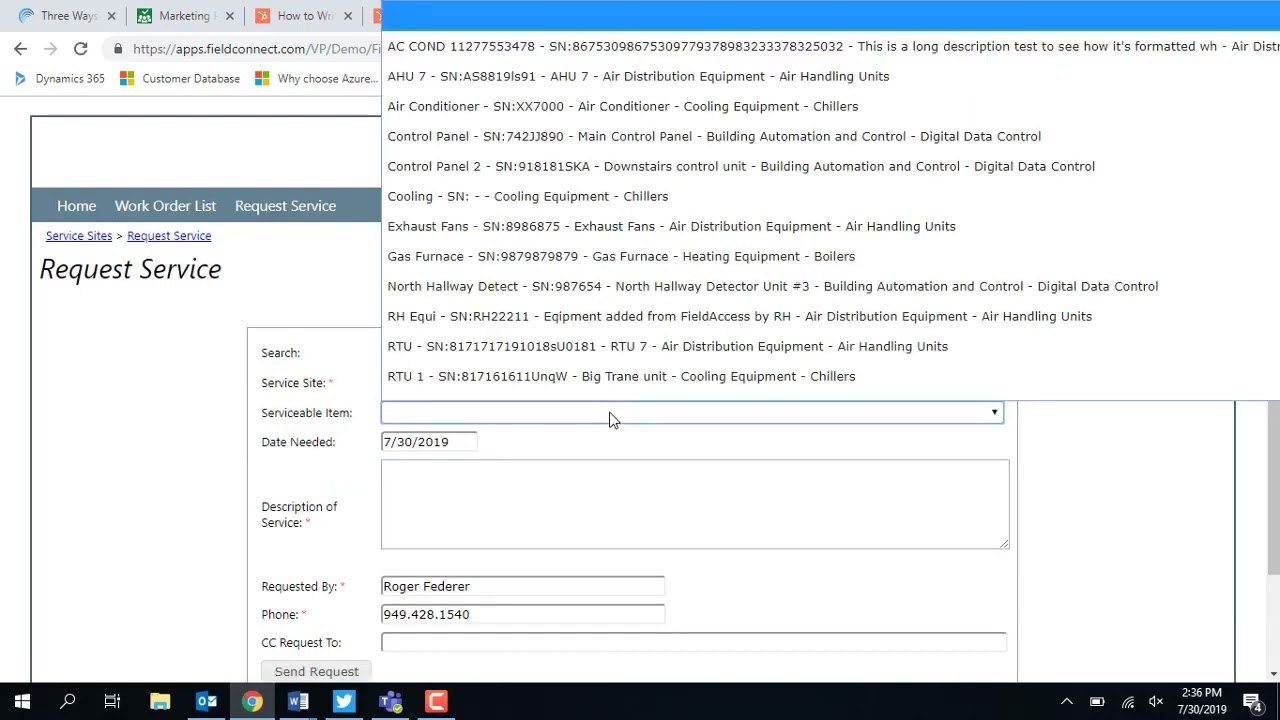Open Camtasia recorder from taskbar

(x=436, y=702)
